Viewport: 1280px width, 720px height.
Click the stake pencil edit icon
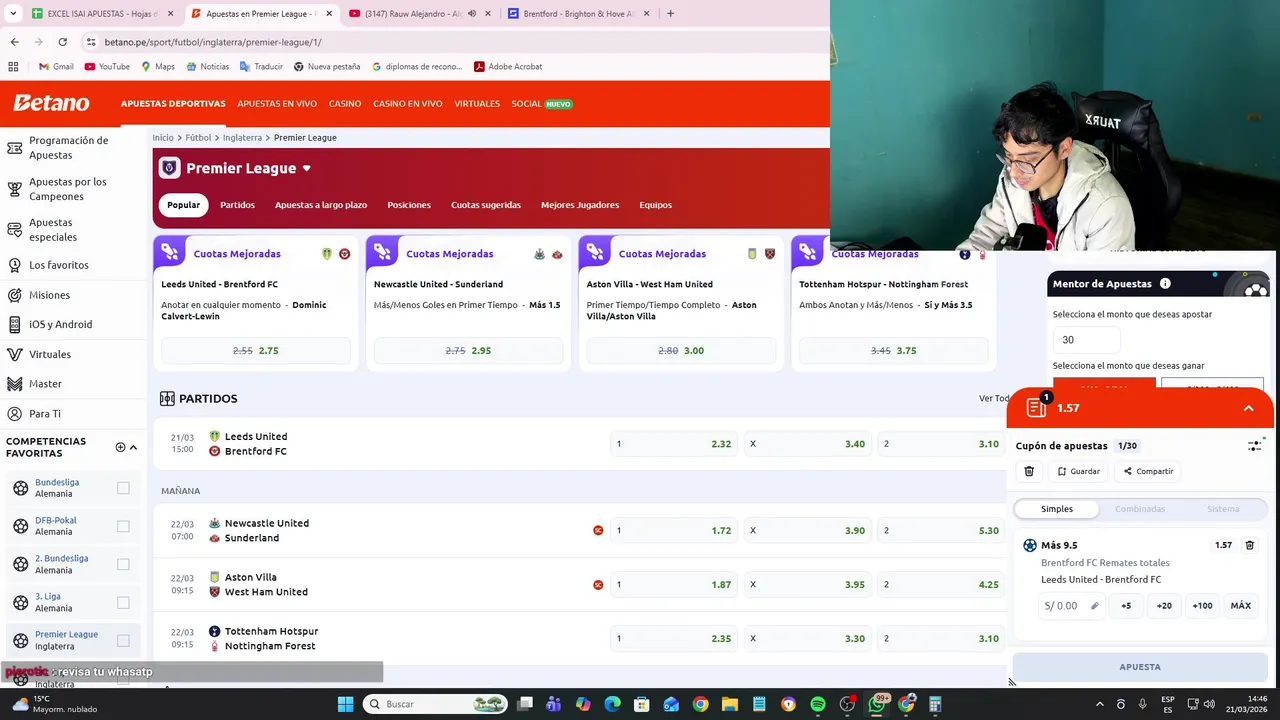pos(1094,605)
